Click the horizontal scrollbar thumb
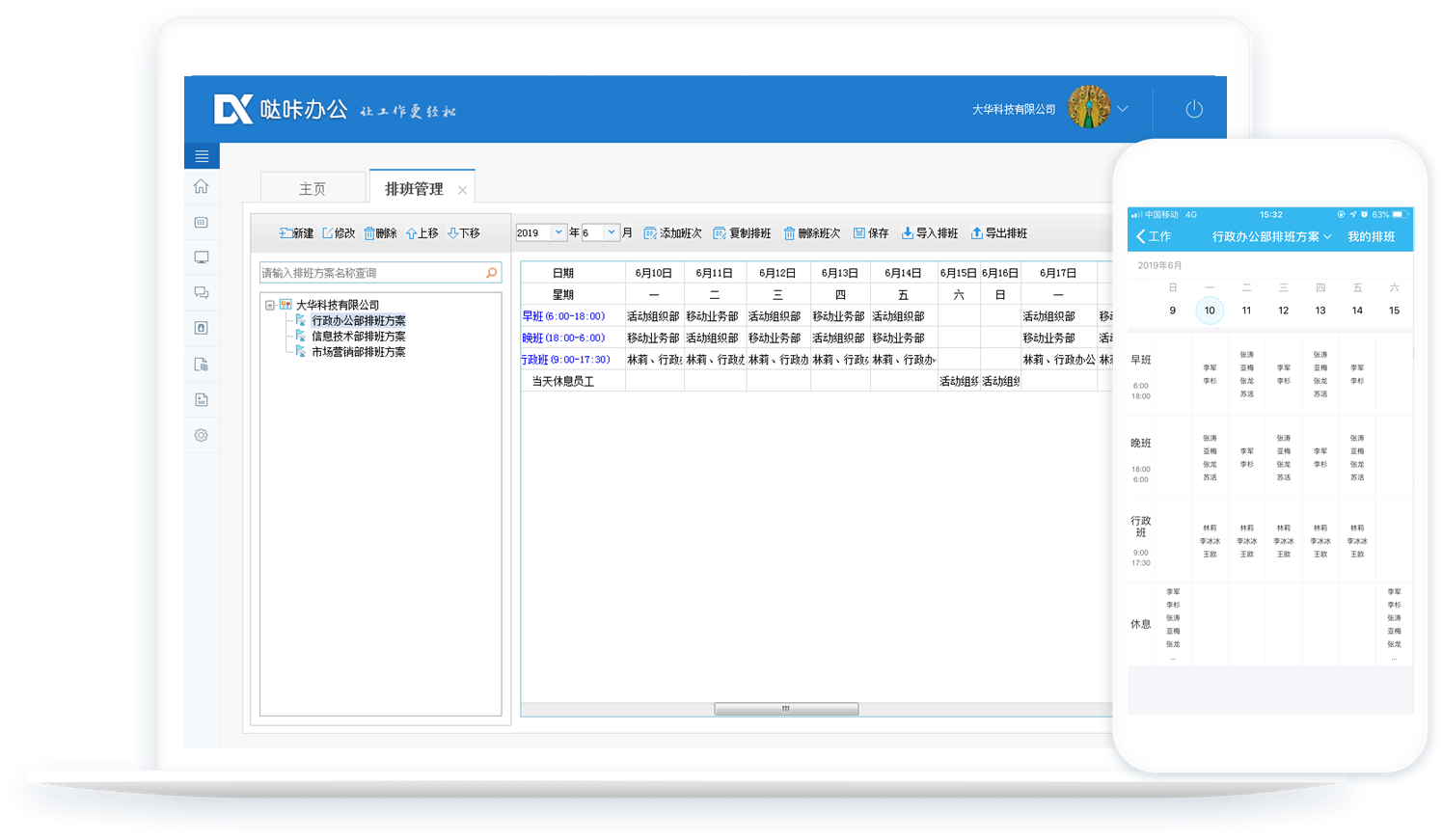This screenshot has width=1442, height=840. pos(785,709)
